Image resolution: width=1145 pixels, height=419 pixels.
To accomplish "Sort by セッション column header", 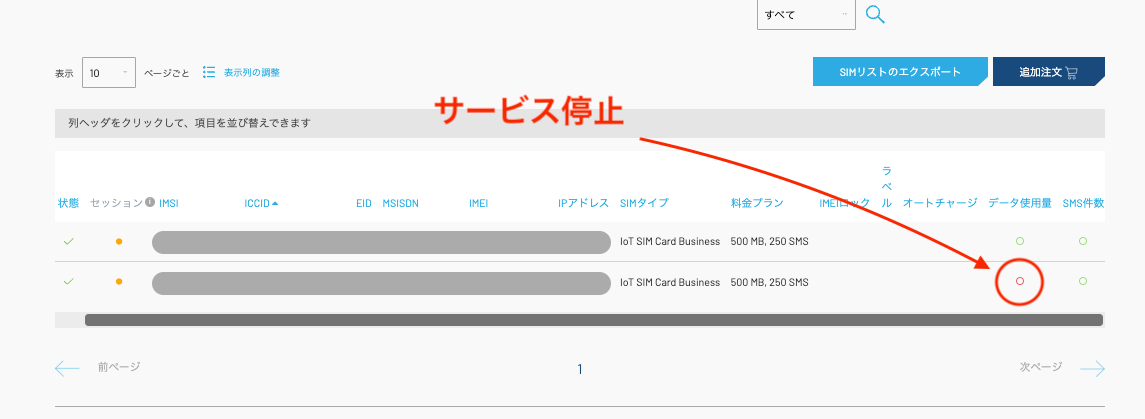I will [116, 203].
